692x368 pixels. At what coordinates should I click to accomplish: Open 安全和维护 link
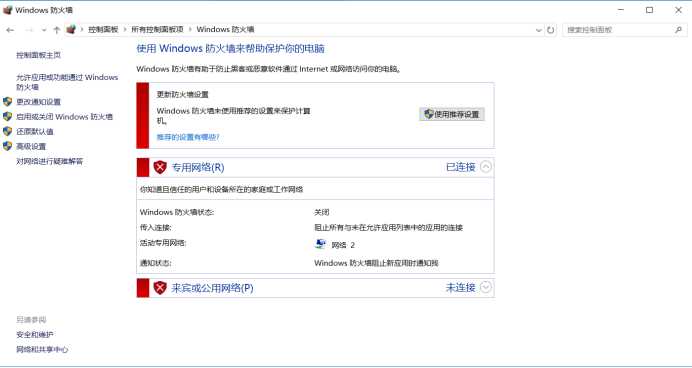click(x=35, y=335)
